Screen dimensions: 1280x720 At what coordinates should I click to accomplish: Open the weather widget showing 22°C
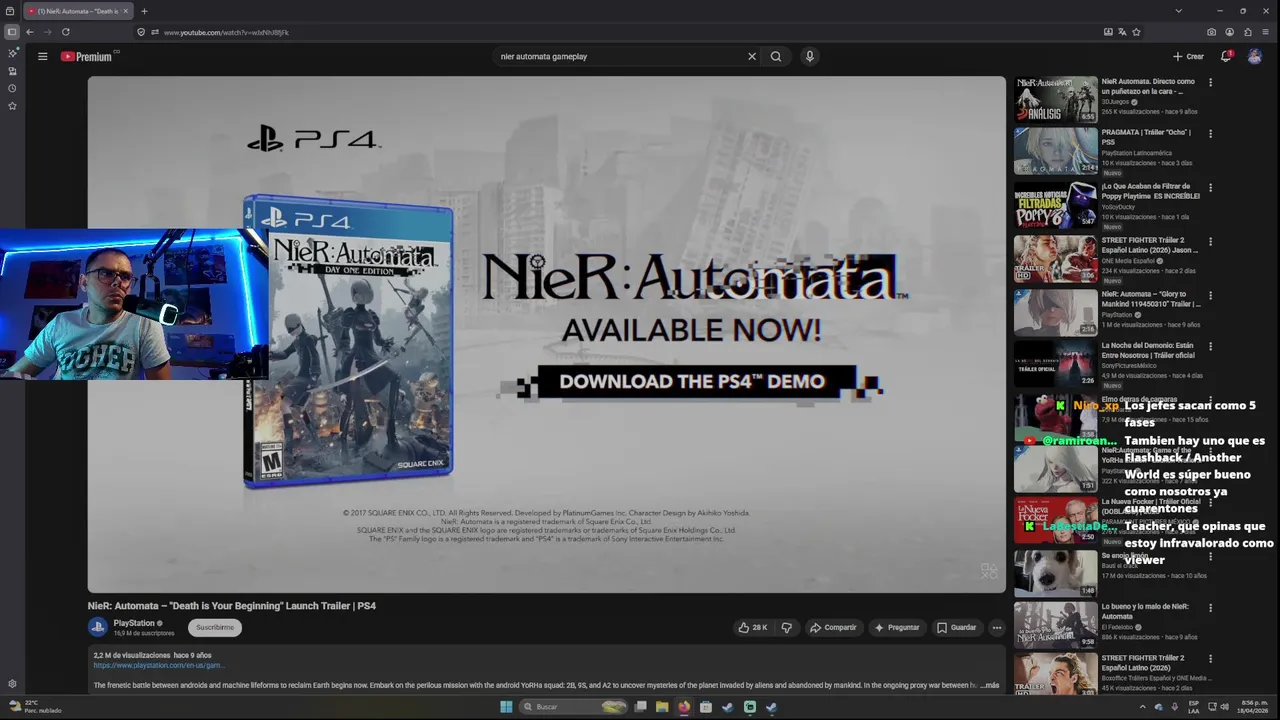point(34,707)
